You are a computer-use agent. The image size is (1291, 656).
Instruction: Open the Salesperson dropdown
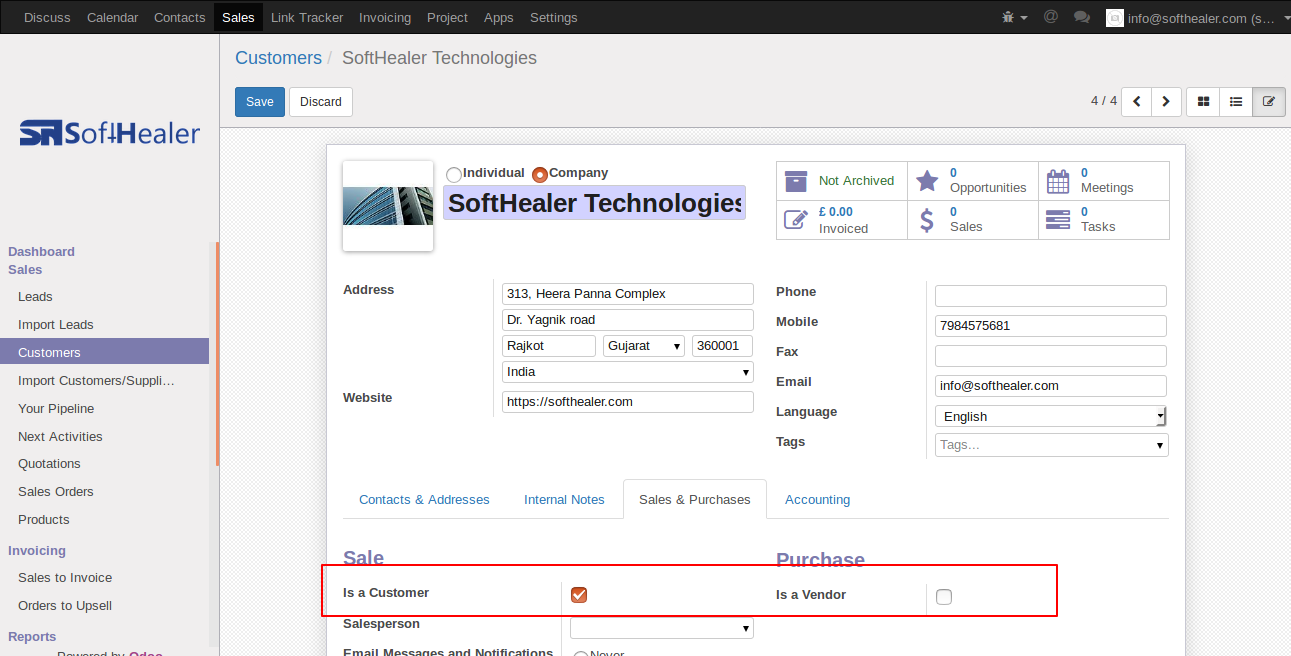(662, 628)
